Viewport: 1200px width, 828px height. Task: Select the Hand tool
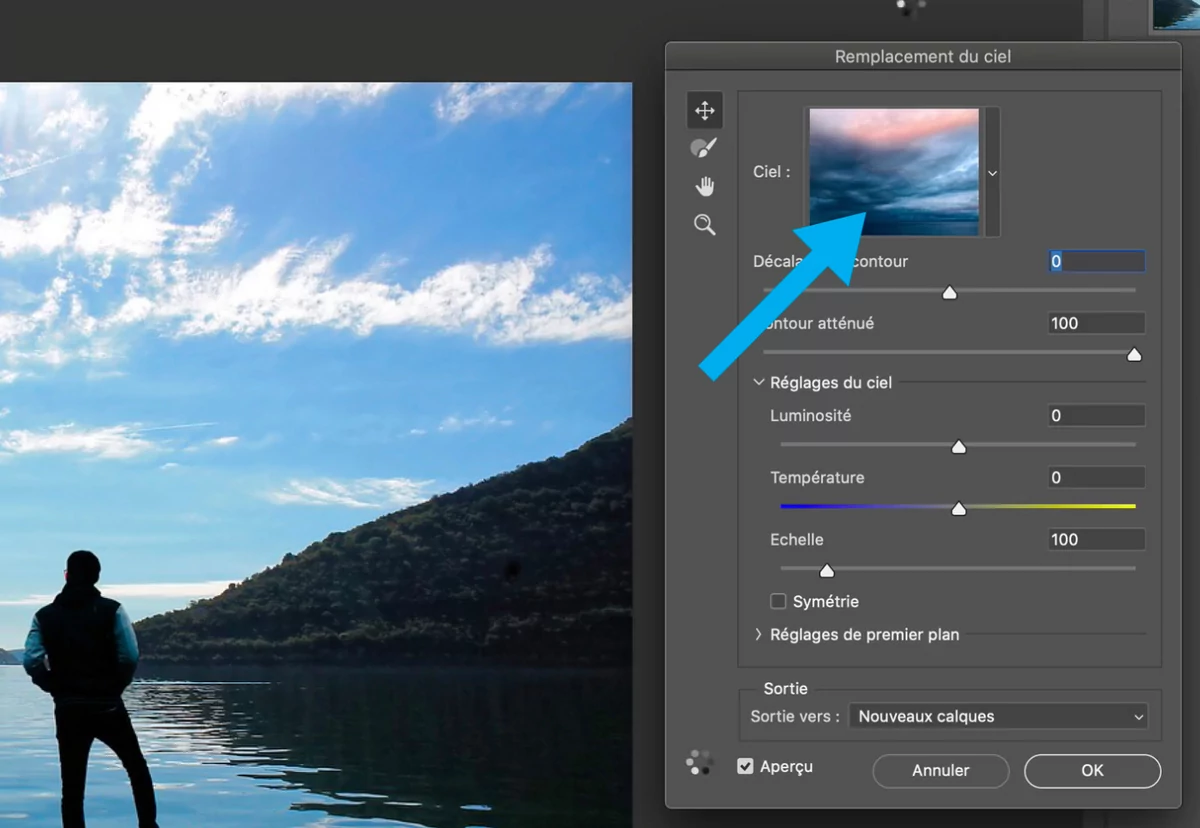[705, 187]
